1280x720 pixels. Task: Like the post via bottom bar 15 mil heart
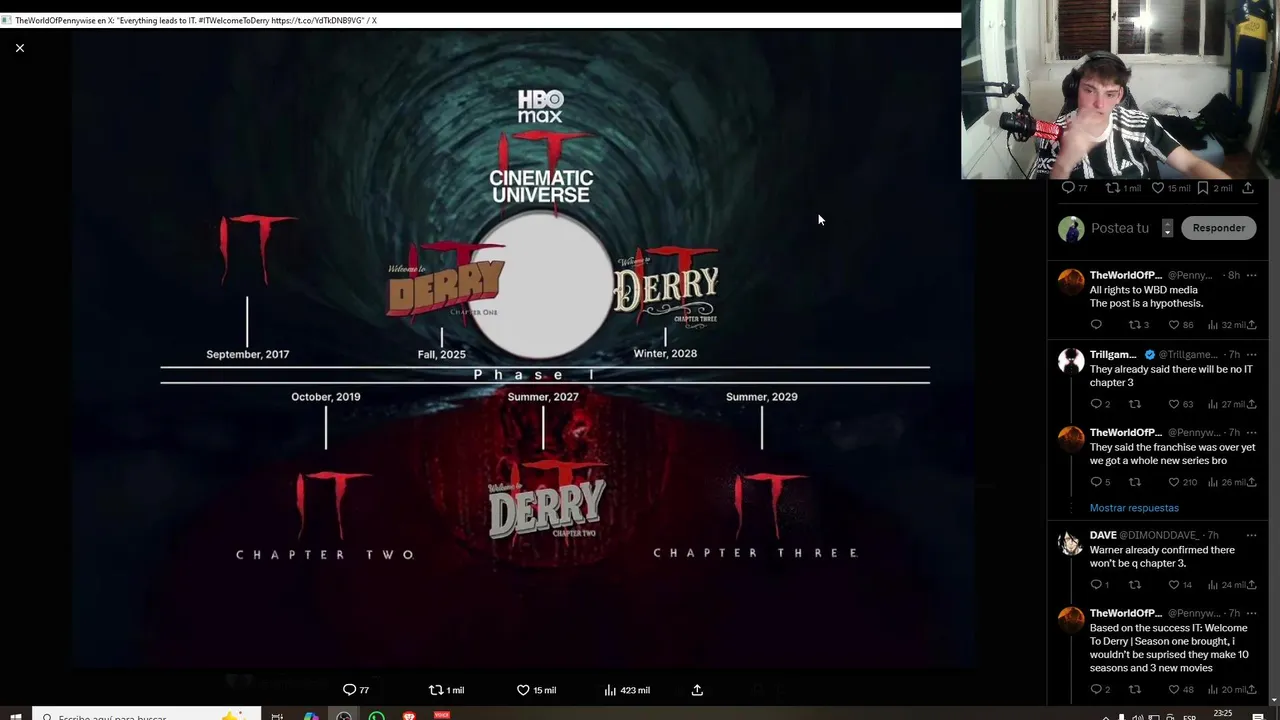[x=536, y=690]
